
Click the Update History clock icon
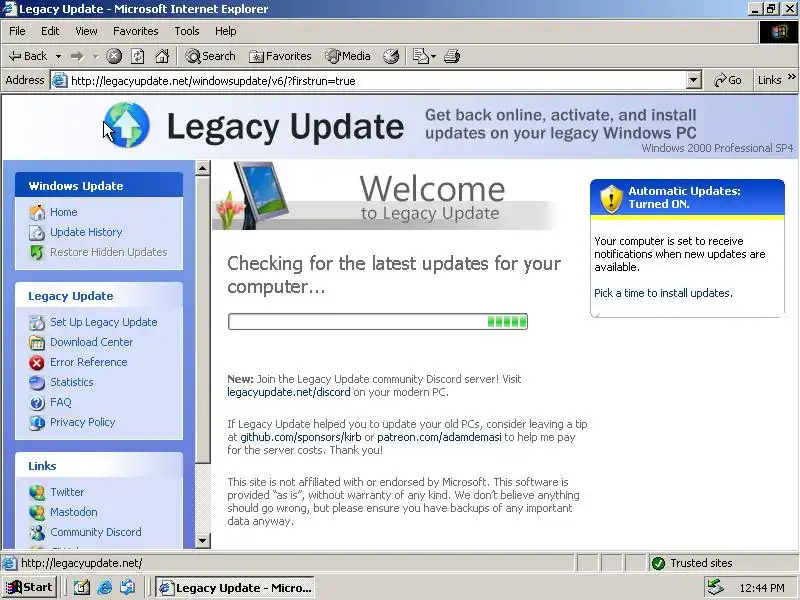point(37,233)
